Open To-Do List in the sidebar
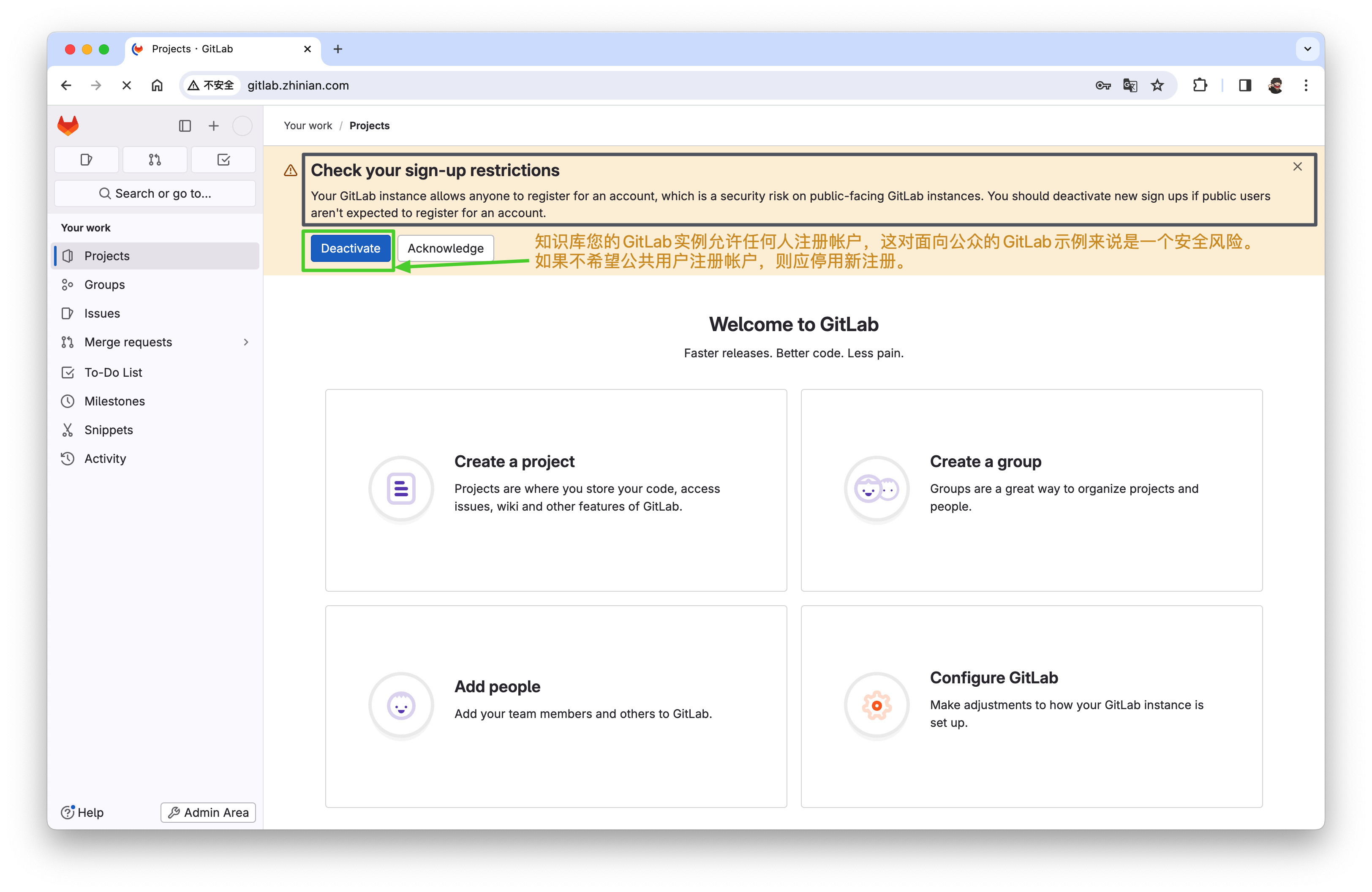This screenshot has height=892, width=1372. tap(155, 372)
